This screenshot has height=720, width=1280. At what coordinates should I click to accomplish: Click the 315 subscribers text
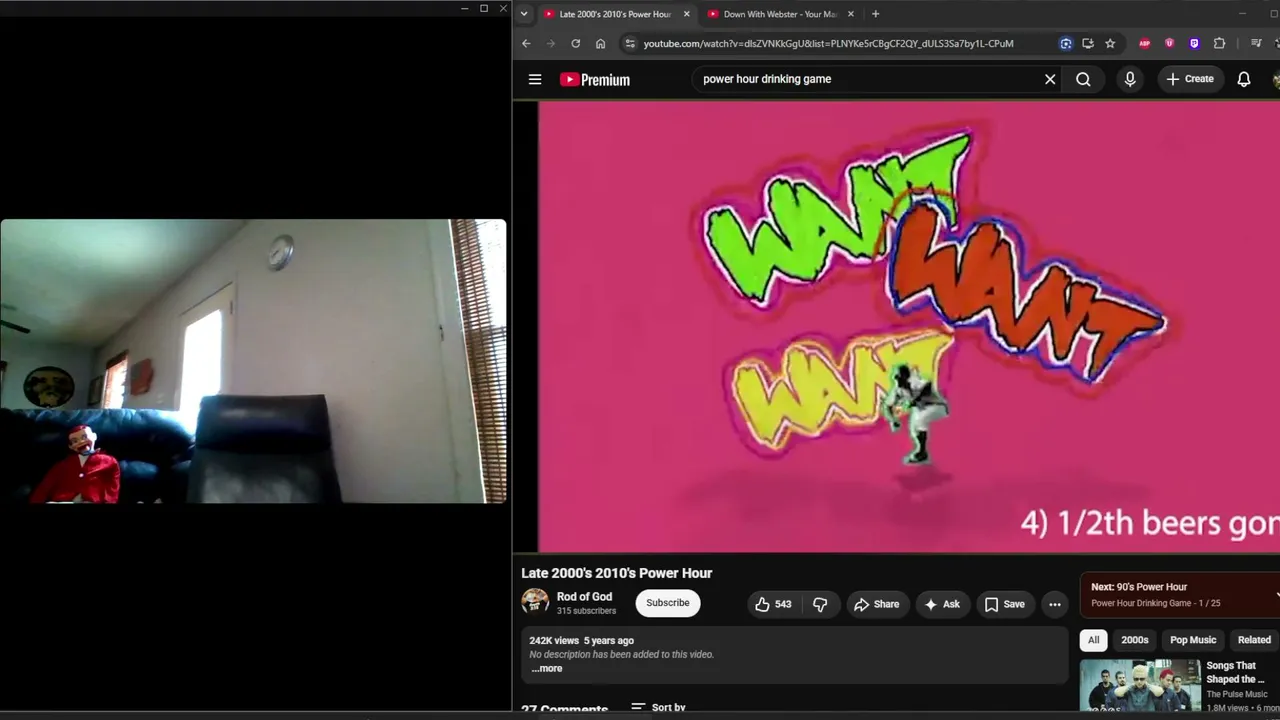click(587, 611)
